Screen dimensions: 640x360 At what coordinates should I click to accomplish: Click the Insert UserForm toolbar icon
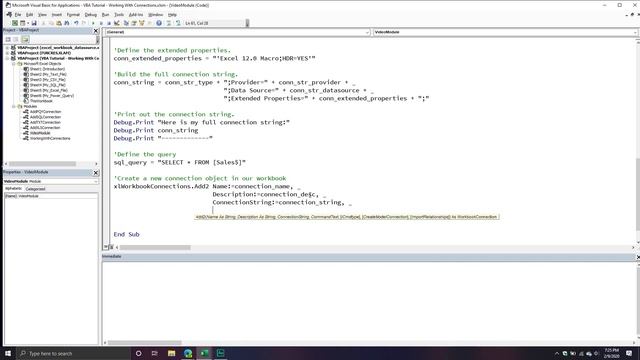click(x=22, y=23)
